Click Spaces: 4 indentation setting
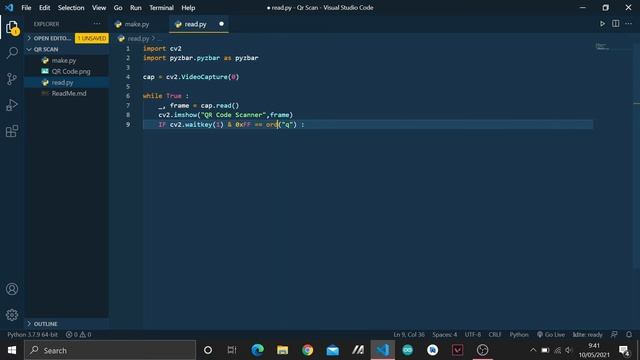 [444, 334]
